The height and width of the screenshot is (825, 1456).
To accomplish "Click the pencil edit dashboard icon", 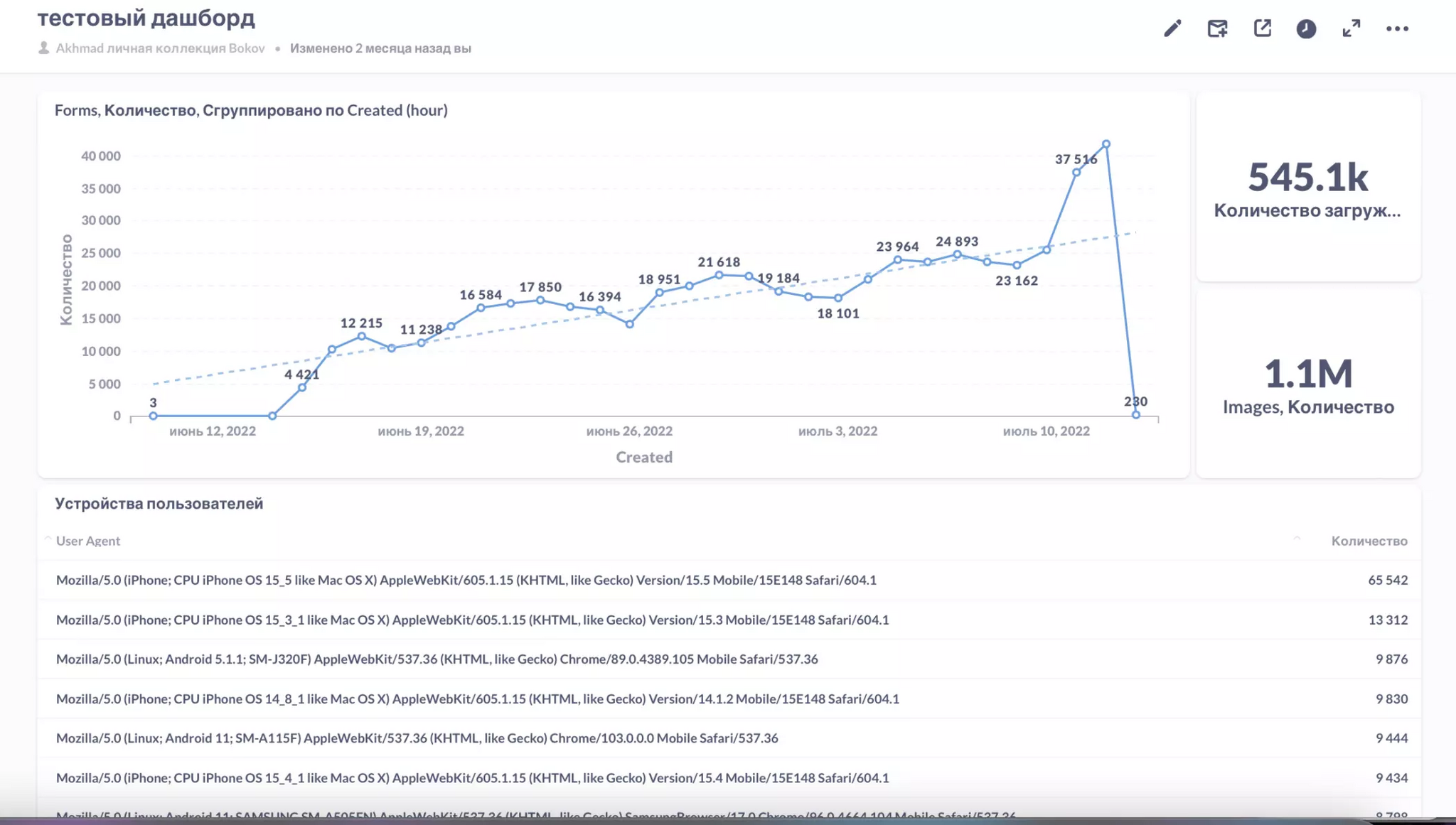I will 1172,28.
